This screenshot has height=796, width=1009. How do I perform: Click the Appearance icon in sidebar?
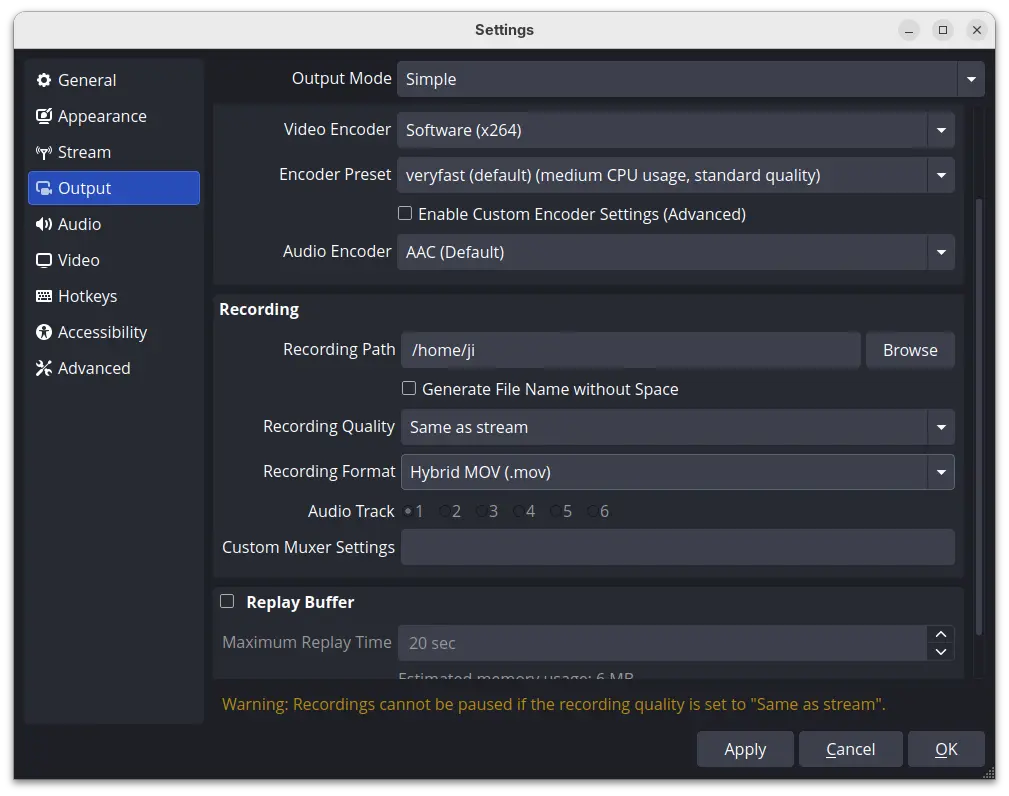pyautogui.click(x=44, y=116)
